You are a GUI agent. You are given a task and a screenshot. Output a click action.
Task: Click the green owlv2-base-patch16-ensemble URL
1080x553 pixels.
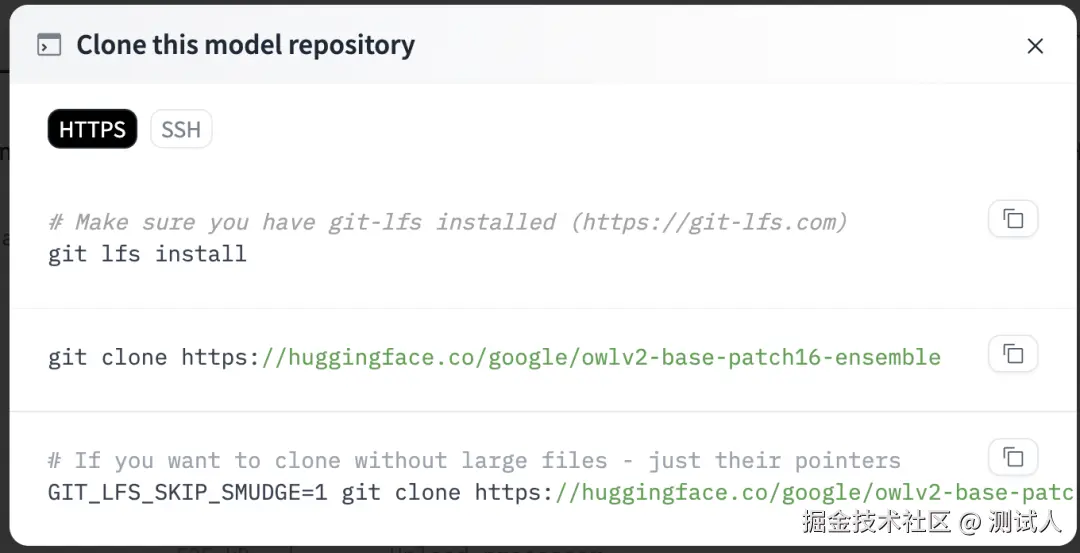tap(600, 357)
